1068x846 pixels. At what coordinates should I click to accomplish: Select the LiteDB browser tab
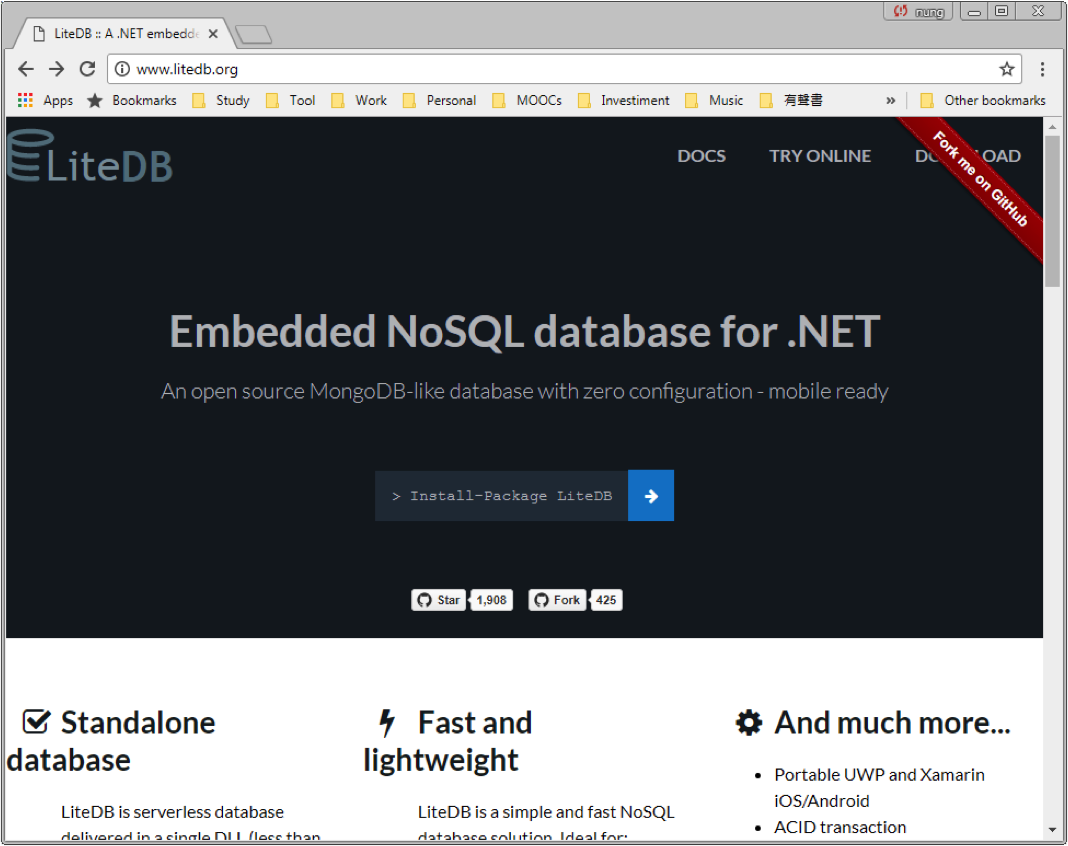(126, 33)
